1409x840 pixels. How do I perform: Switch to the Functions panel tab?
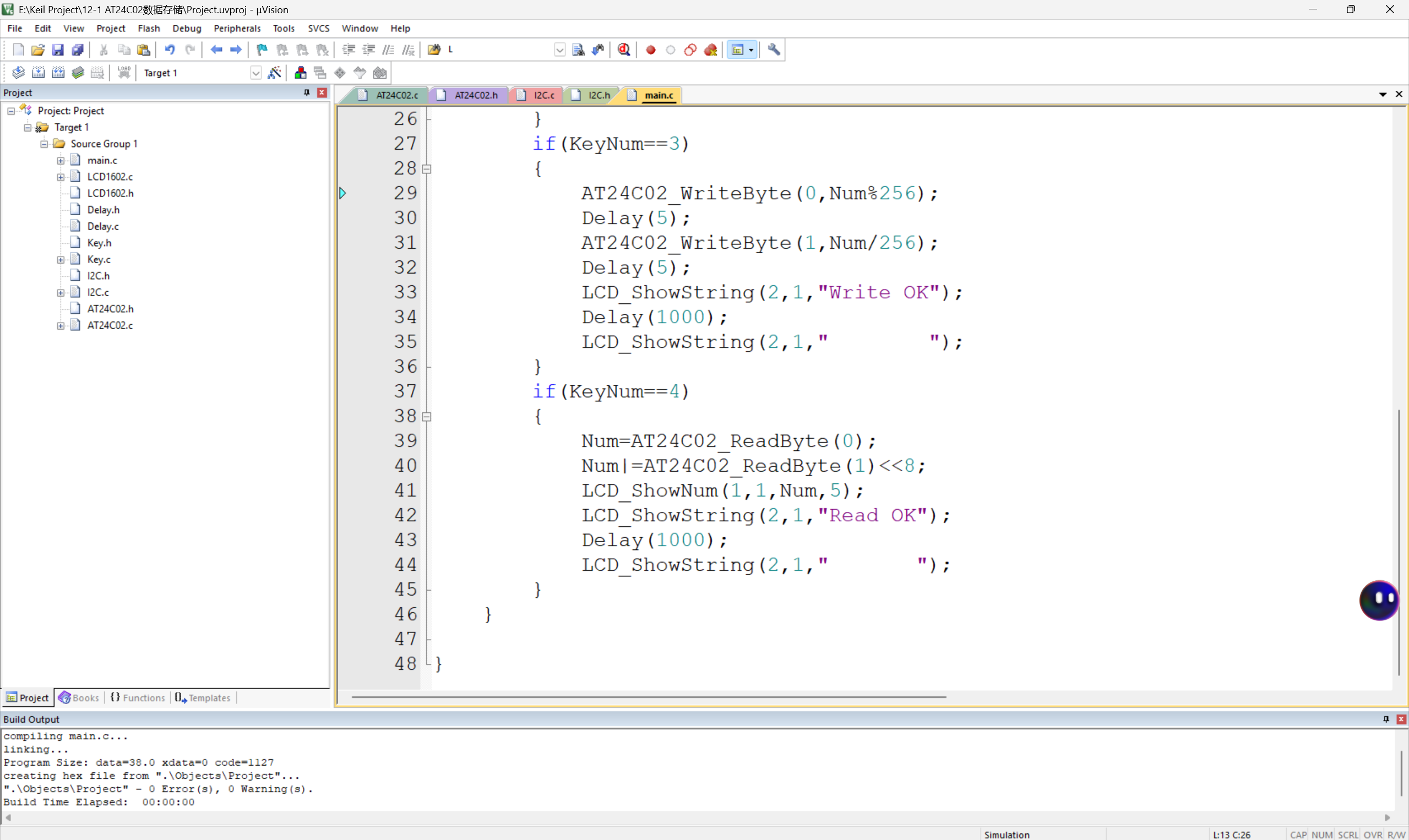coord(138,697)
